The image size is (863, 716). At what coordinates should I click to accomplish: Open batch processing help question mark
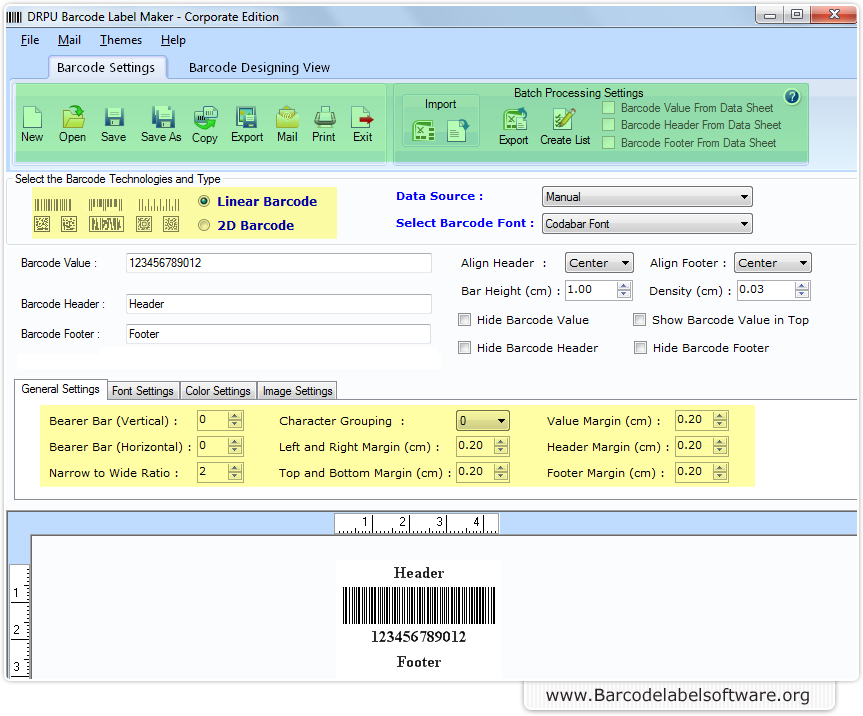tap(792, 97)
